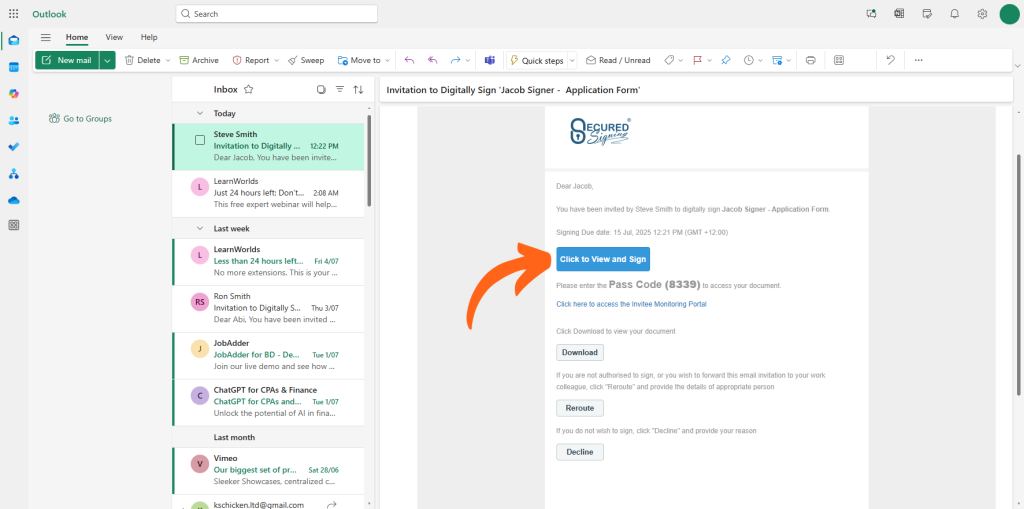Toggle Read / Unread status
The height and width of the screenshot is (509, 1024).
click(618, 60)
